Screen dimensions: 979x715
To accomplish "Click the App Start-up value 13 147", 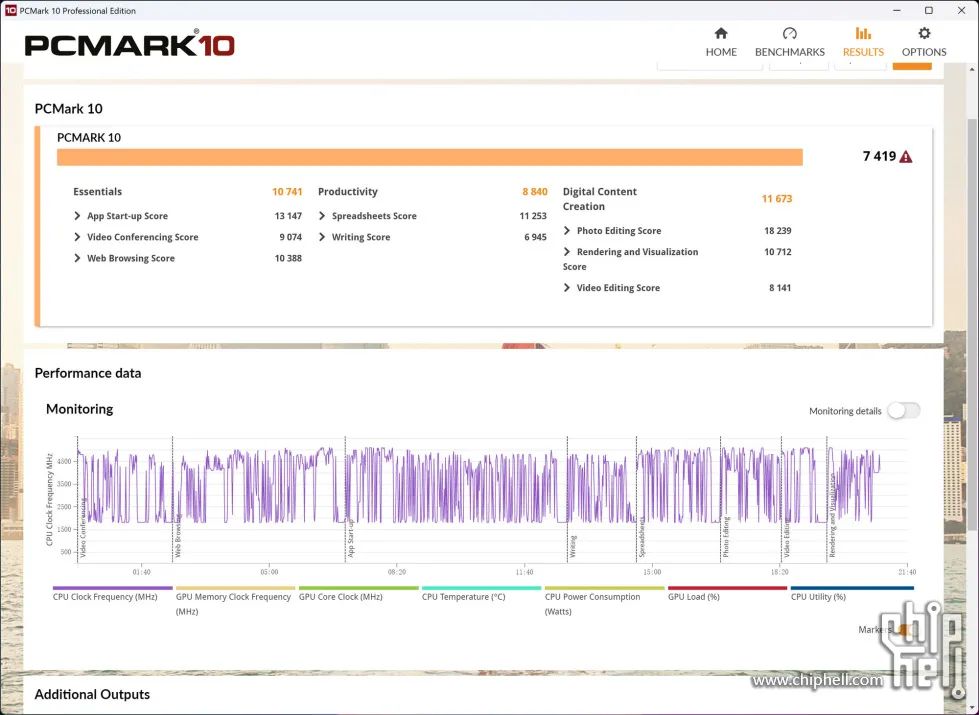I will pyautogui.click(x=288, y=216).
